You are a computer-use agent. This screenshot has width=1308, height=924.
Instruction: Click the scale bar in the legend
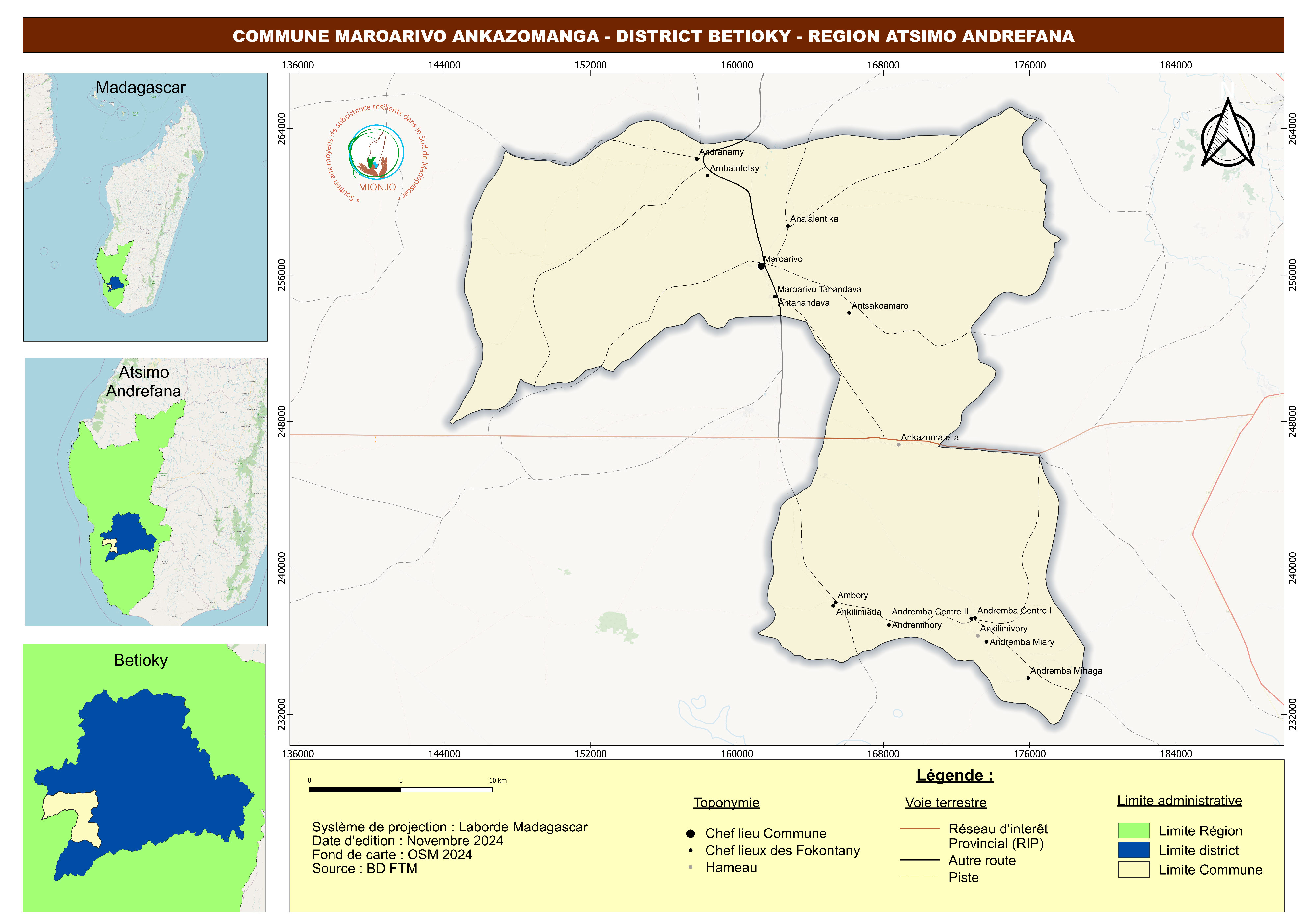[x=400, y=790]
